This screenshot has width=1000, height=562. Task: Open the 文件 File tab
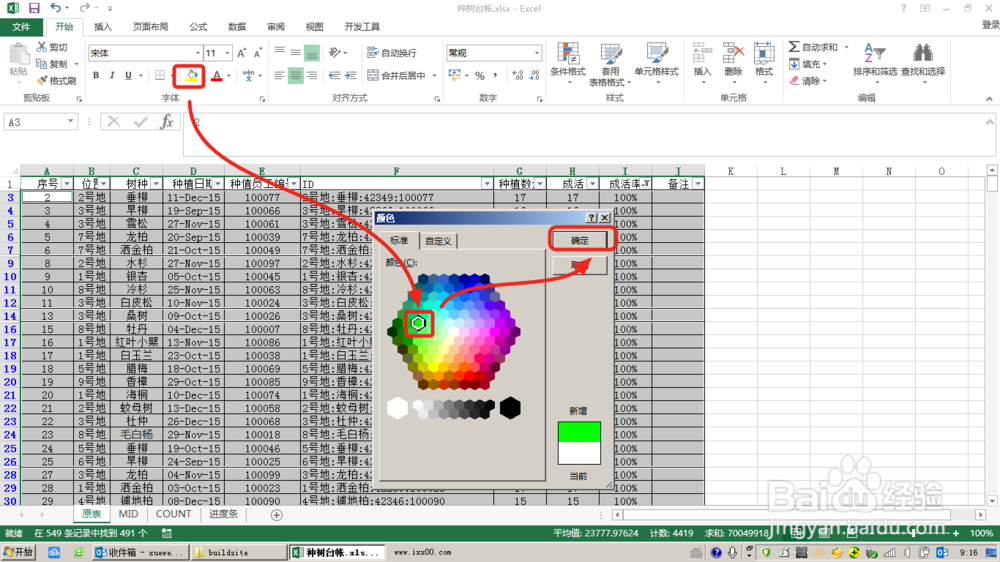coord(21,27)
